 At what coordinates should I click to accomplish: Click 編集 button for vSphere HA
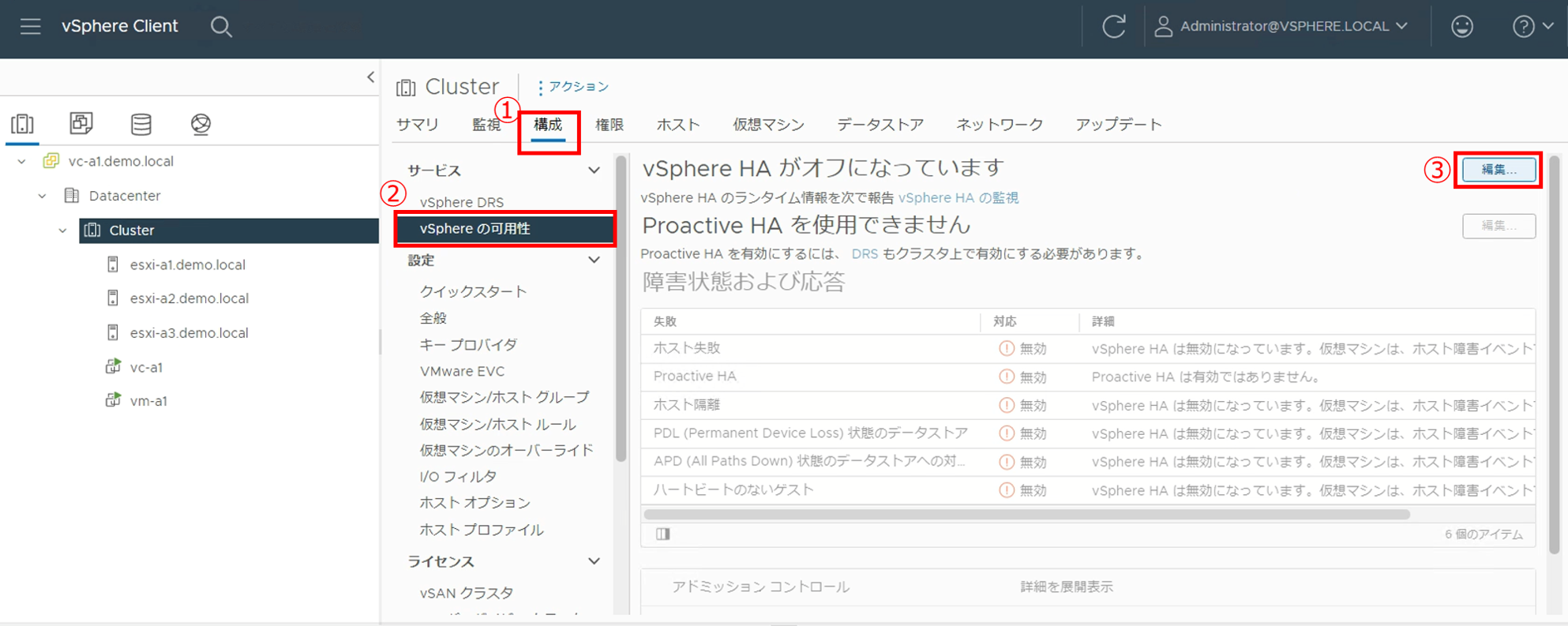[x=1499, y=170]
